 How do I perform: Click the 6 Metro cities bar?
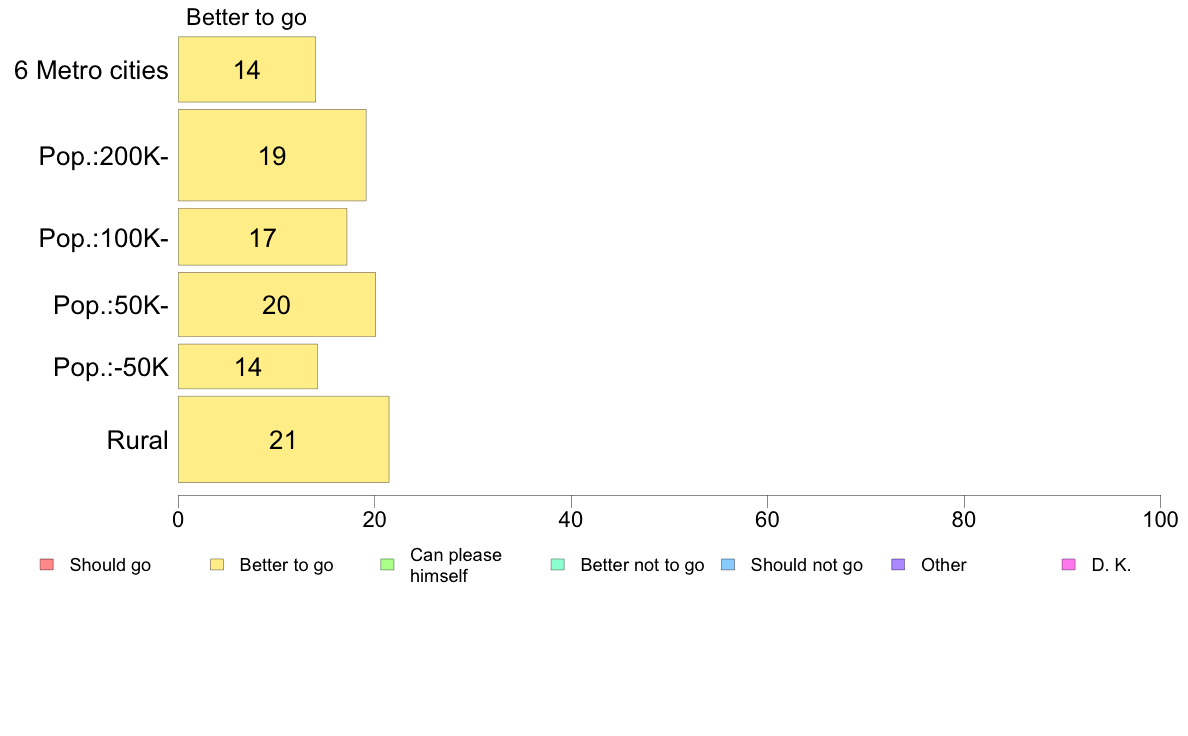[x=247, y=70]
